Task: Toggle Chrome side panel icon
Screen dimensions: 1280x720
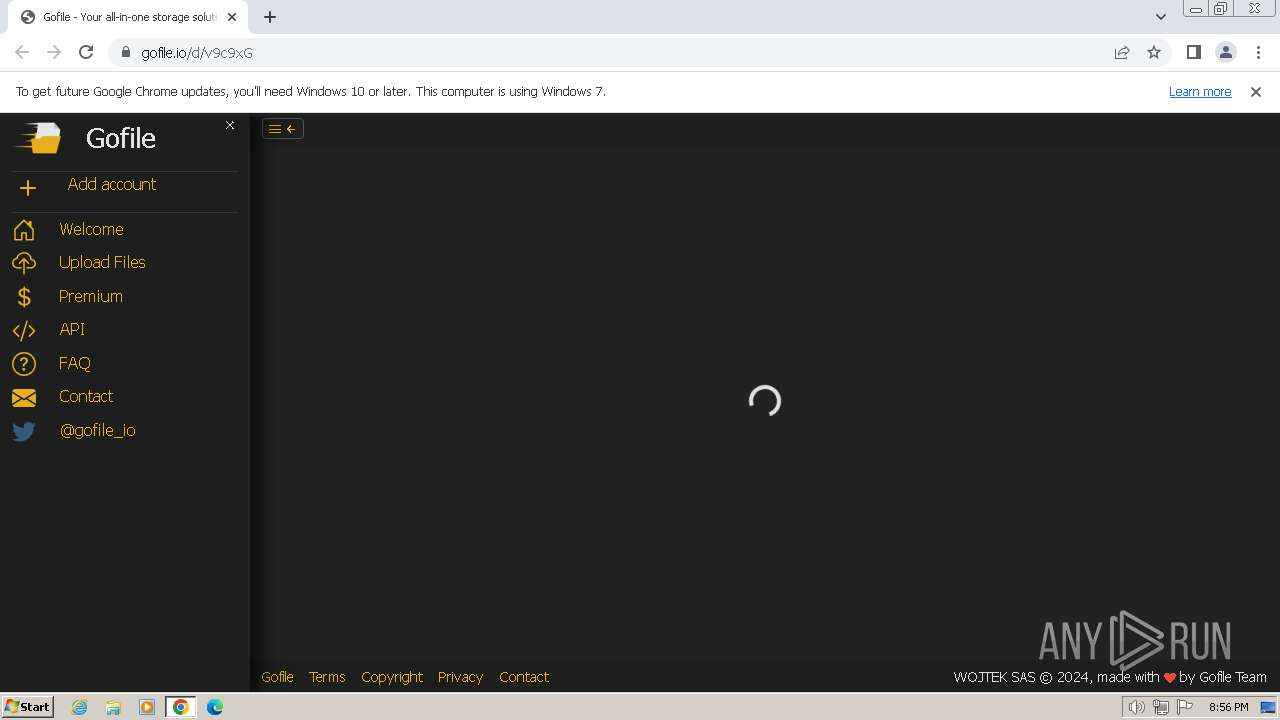Action: 1194,52
